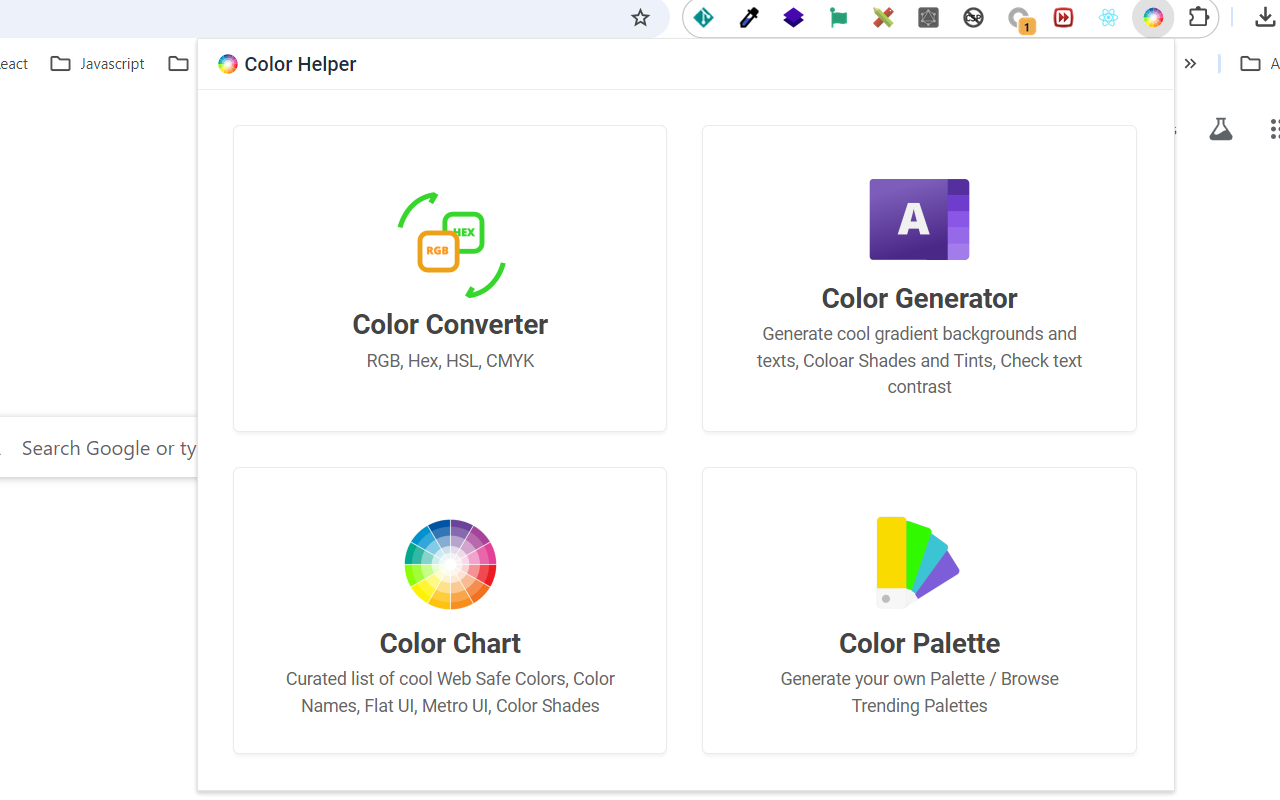The height and width of the screenshot is (800, 1280).
Task: Click the extension icon with badge count 1
Action: click(x=1018, y=17)
